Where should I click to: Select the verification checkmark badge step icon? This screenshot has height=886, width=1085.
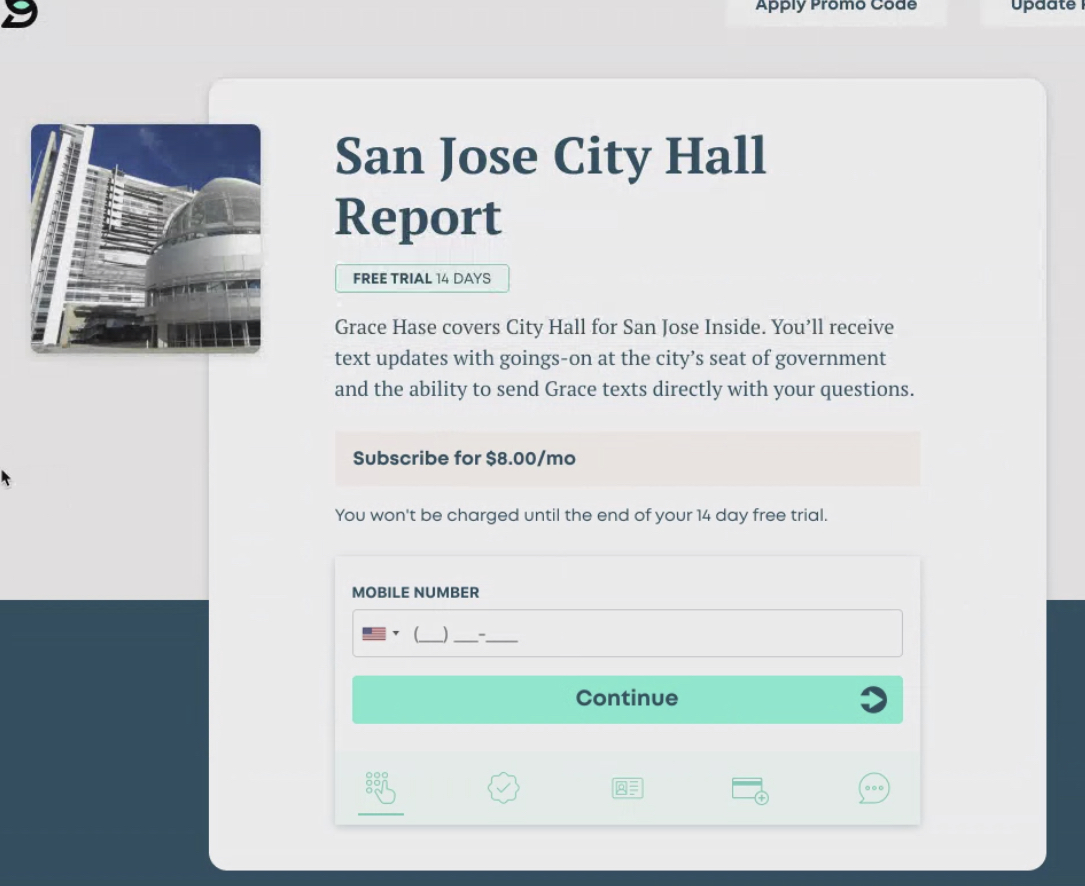[504, 788]
